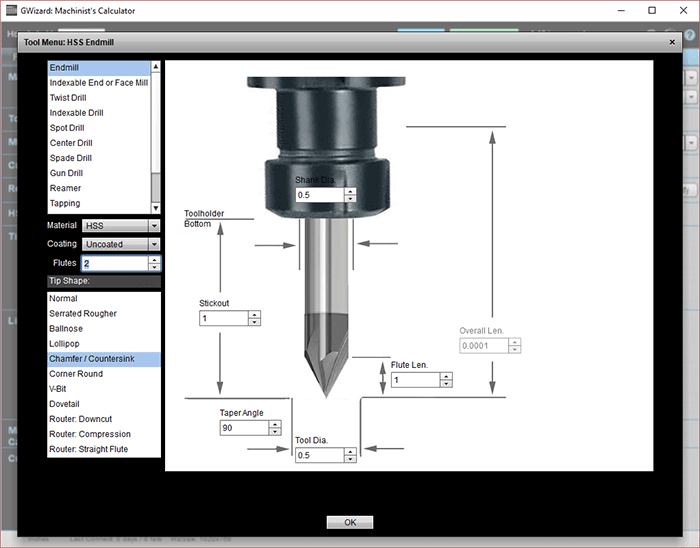Close the Tool Menu dialog
Viewport: 700px width, 548px height.
[x=671, y=43]
